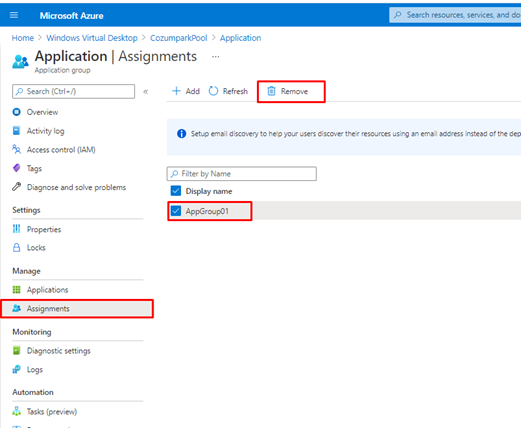Open Applications under Manage
The width and height of the screenshot is (521, 428).
pos(47,290)
